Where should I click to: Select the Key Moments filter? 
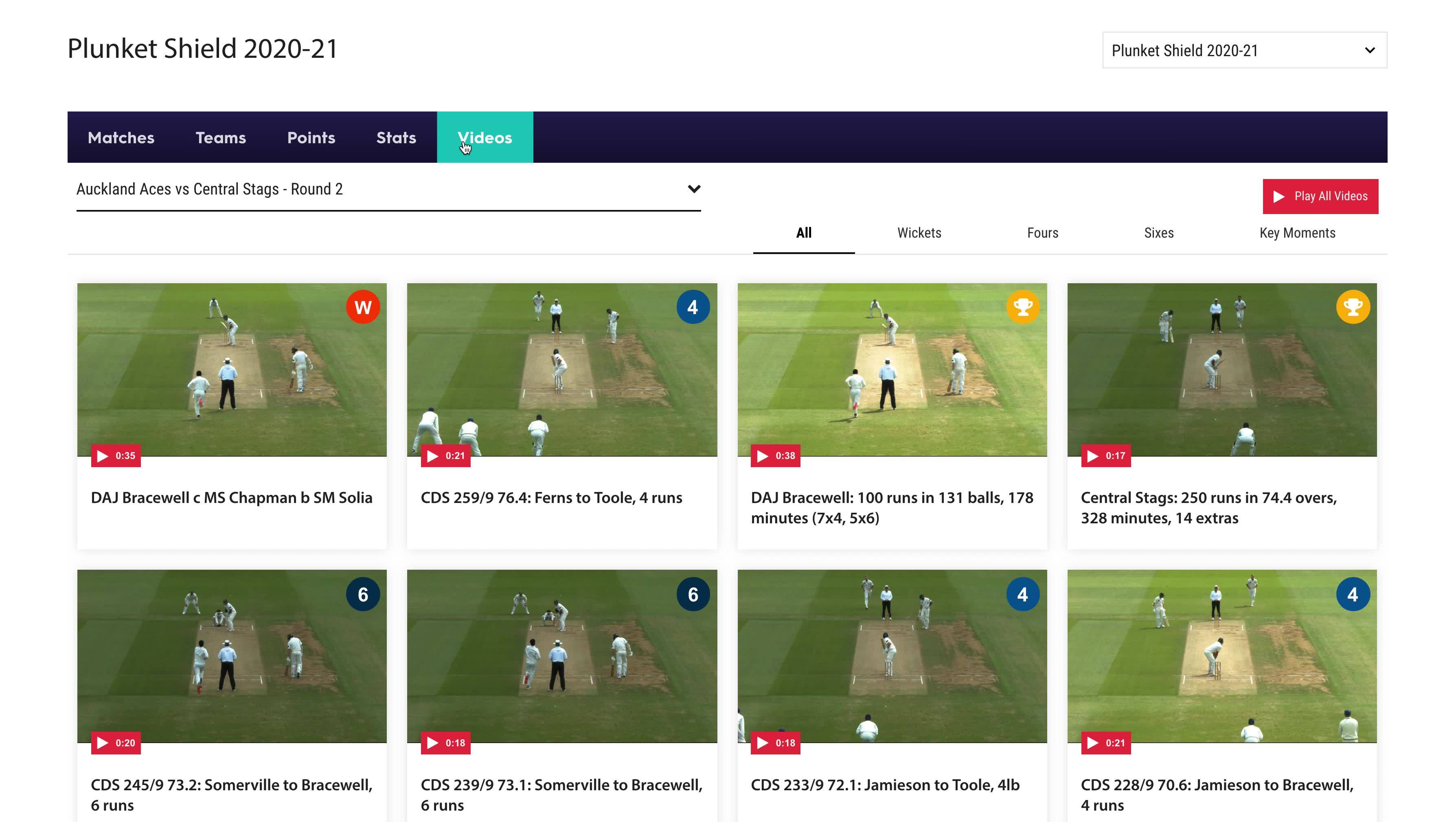(1297, 233)
